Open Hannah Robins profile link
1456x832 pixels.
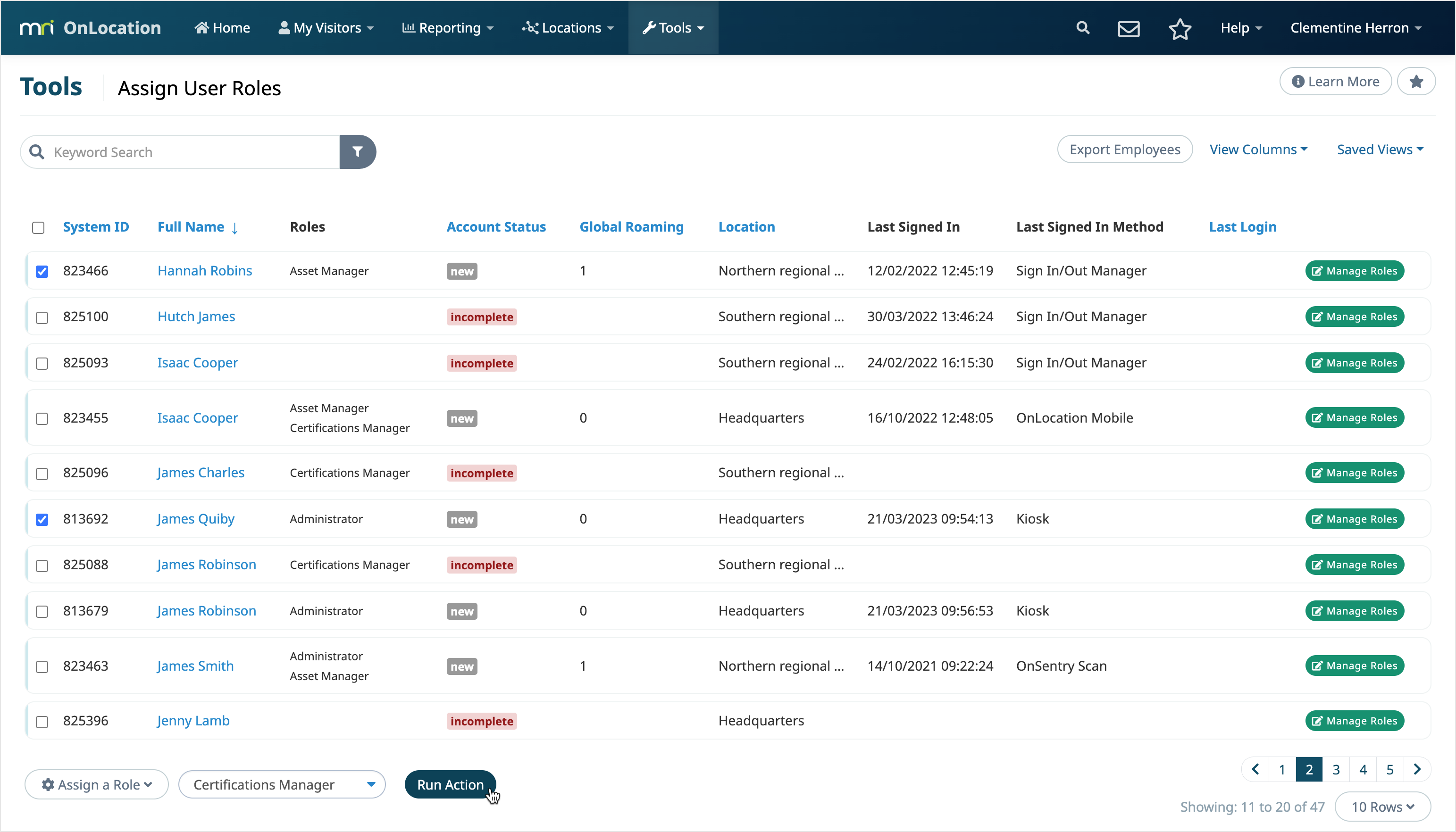(205, 270)
